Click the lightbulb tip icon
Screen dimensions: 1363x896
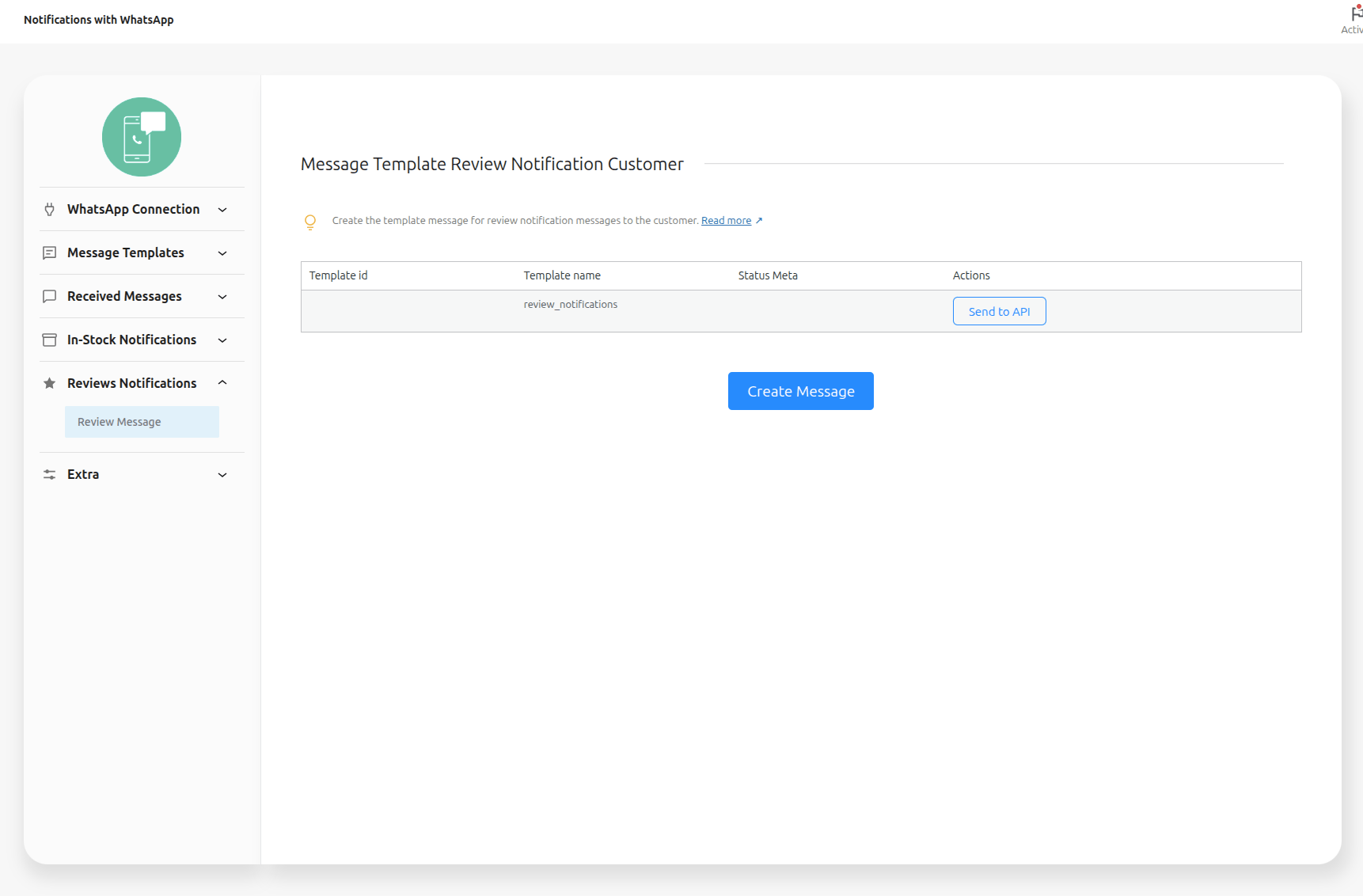click(310, 222)
